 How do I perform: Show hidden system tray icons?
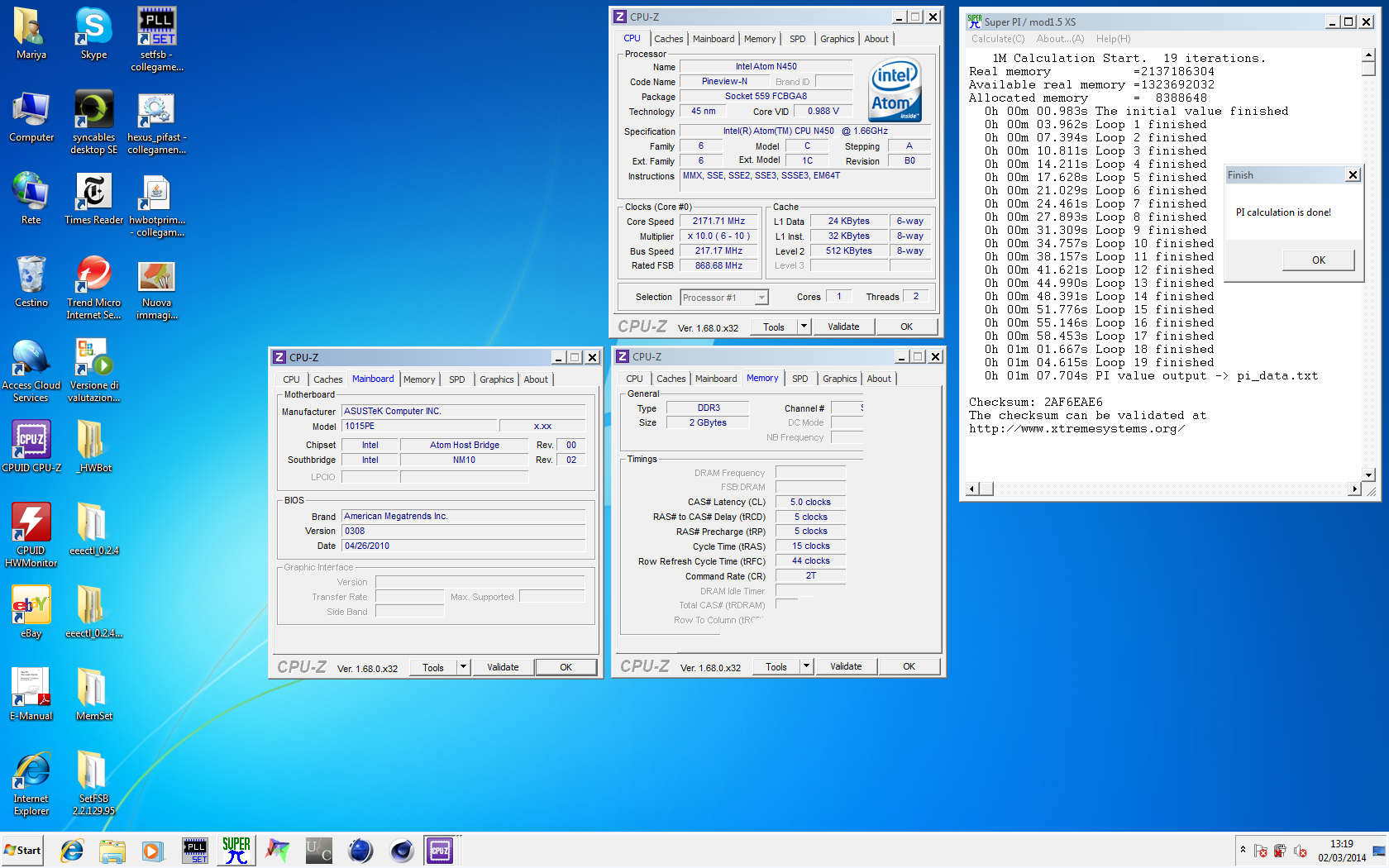[x=1243, y=850]
